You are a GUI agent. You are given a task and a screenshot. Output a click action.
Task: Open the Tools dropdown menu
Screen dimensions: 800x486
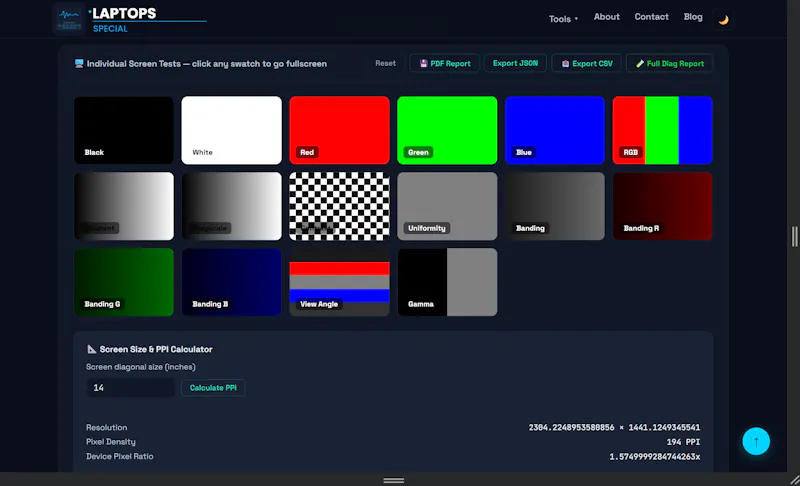(563, 19)
